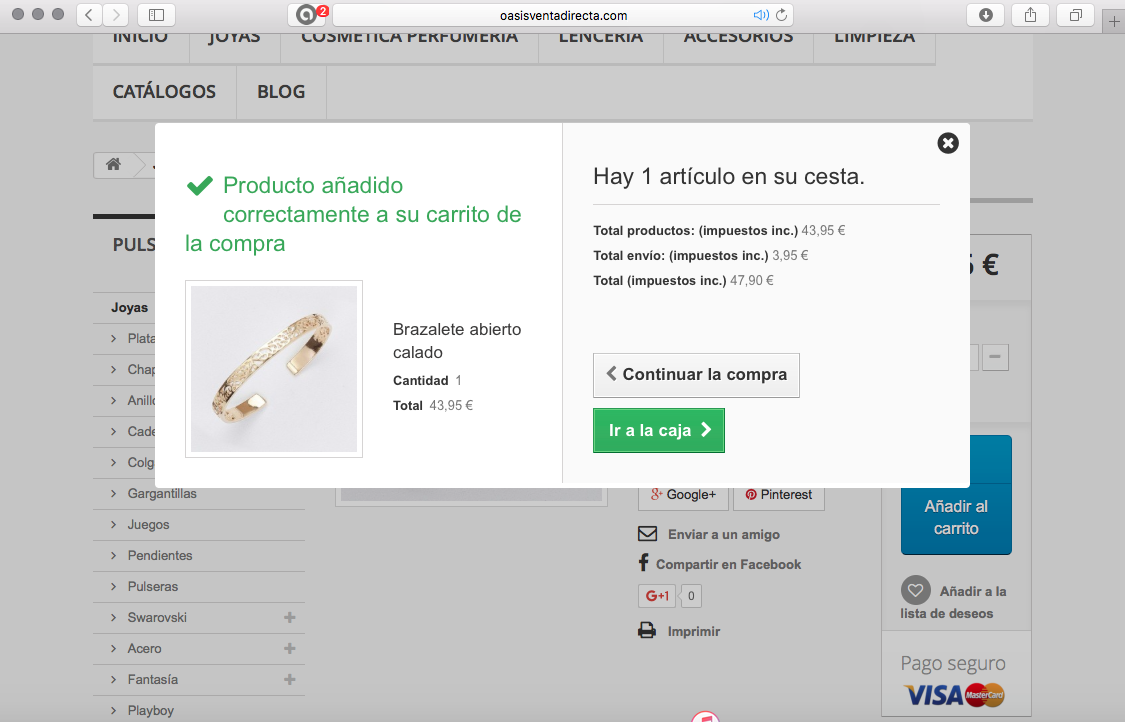
Task: Click the green Ir a la caja button
Action: (x=659, y=430)
